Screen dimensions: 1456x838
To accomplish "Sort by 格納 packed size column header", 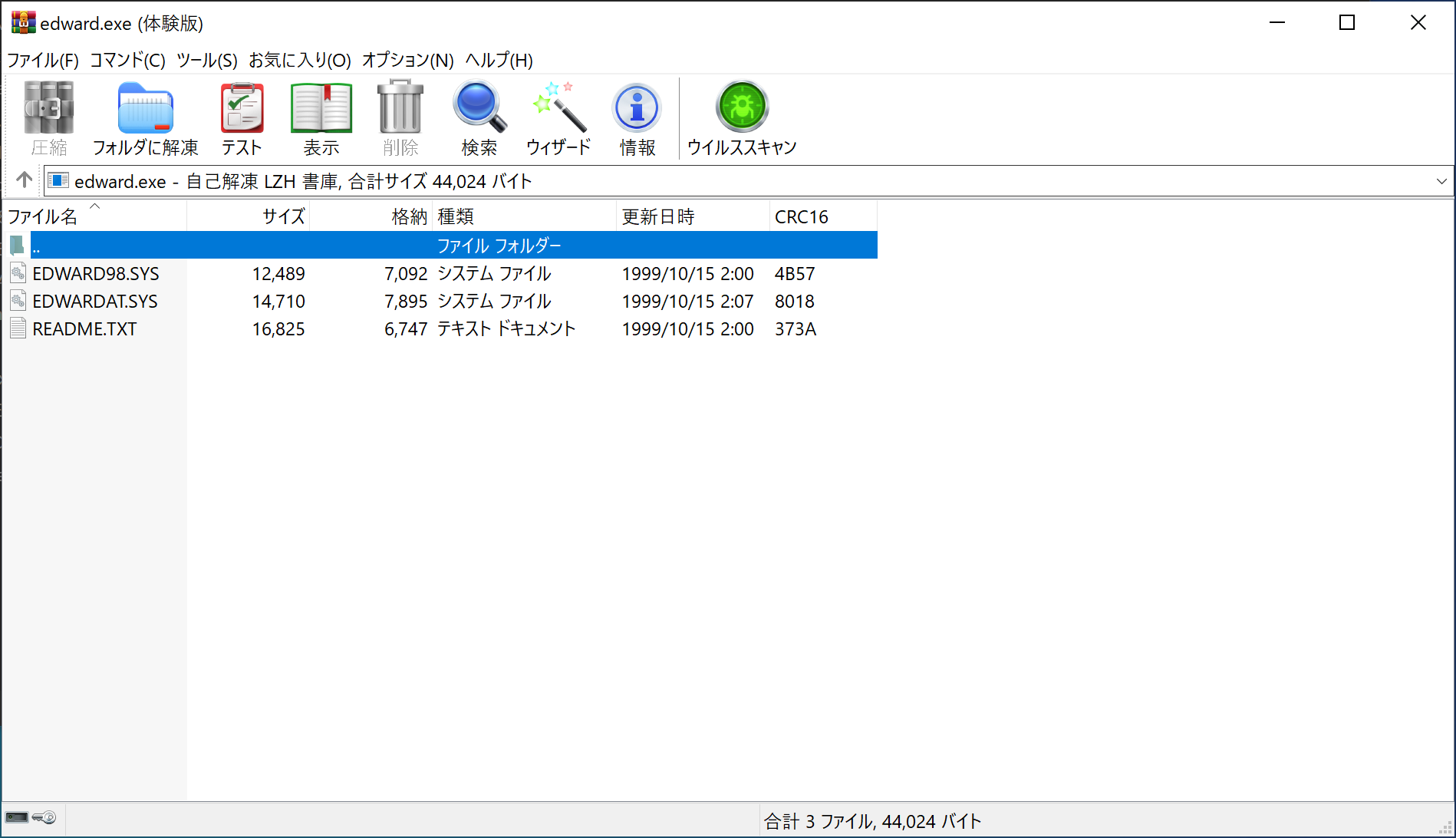I will 371,216.
